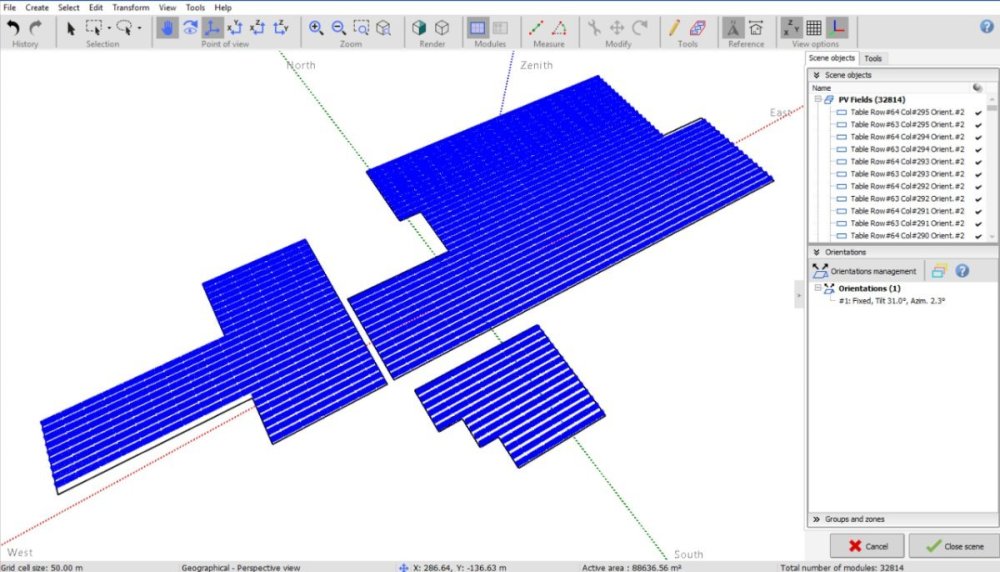Click the Close scene button
Viewport: 1000px width, 572px height.
[x=953, y=546]
